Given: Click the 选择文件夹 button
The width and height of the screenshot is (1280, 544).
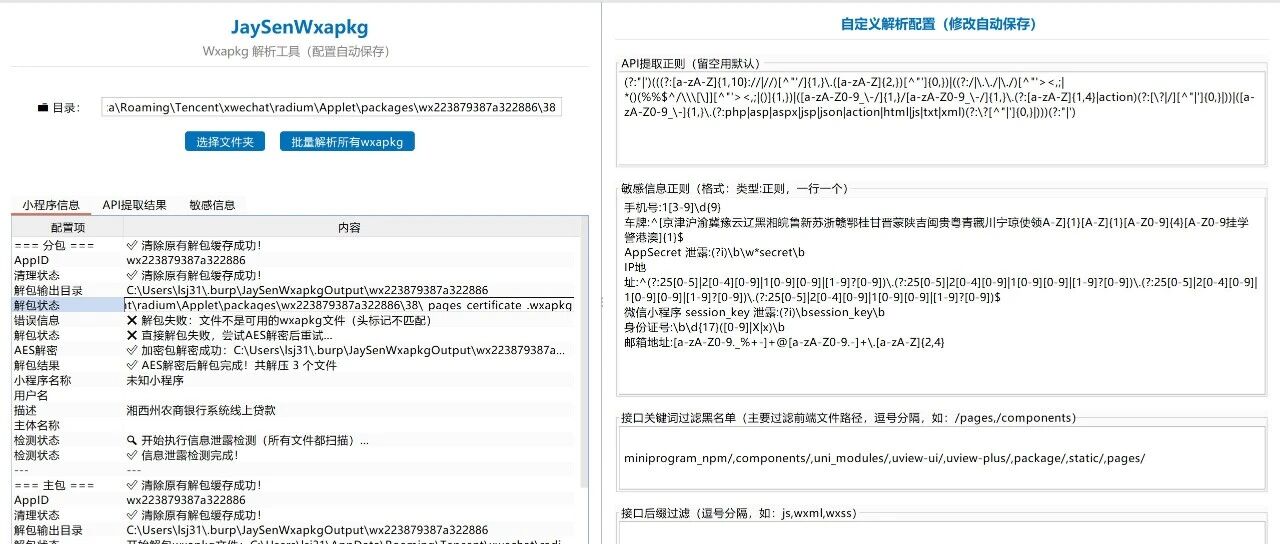Looking at the screenshot, I should 225,142.
